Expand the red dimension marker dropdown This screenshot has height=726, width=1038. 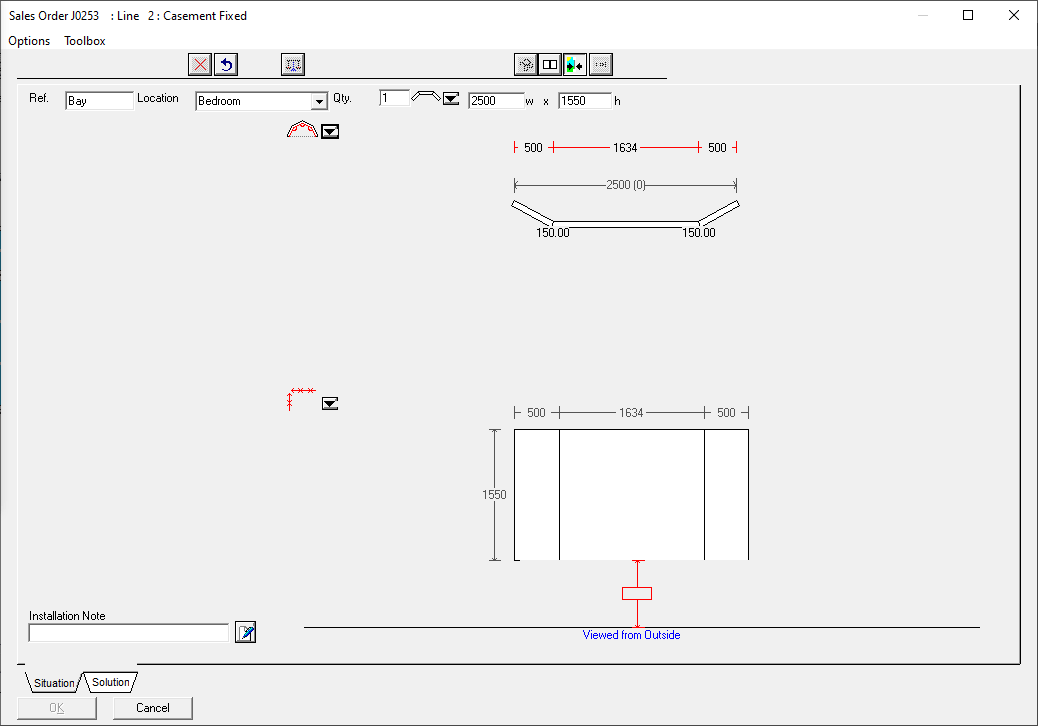330,403
